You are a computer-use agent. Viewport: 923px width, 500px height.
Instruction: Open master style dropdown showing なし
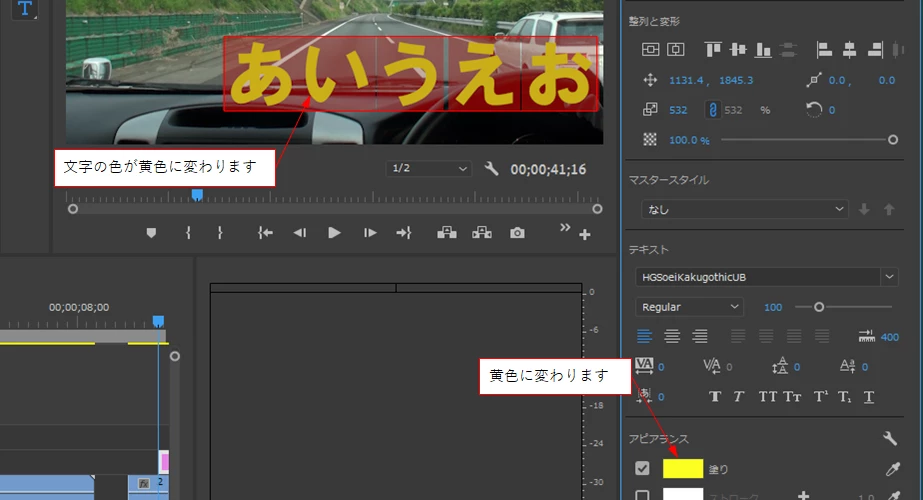point(745,209)
